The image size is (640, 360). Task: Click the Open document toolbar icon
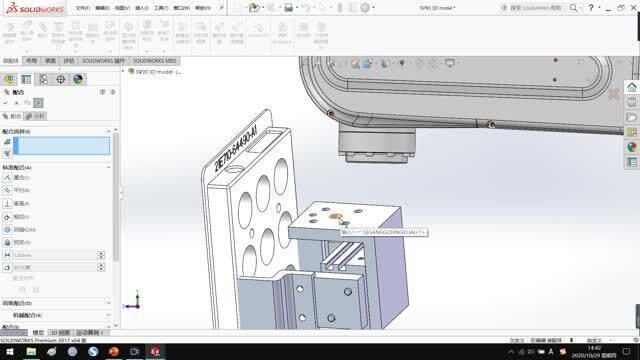[x=254, y=7]
